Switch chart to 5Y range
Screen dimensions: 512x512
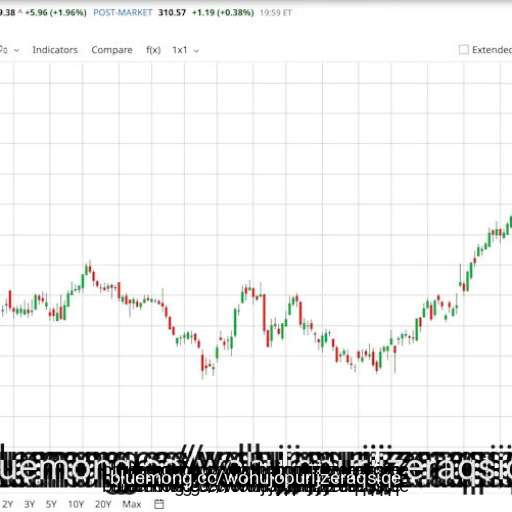tap(51, 504)
